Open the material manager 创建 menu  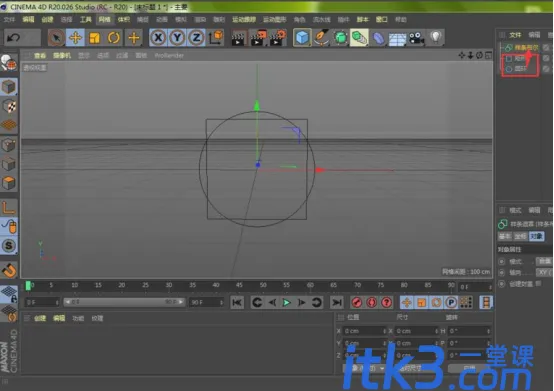40,318
